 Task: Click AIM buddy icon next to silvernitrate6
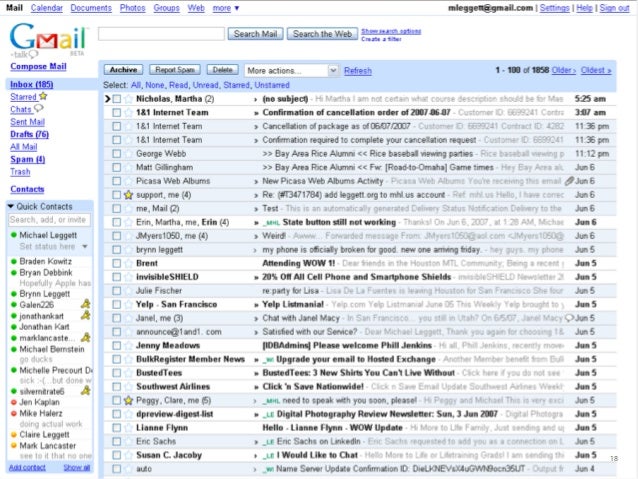85,391
